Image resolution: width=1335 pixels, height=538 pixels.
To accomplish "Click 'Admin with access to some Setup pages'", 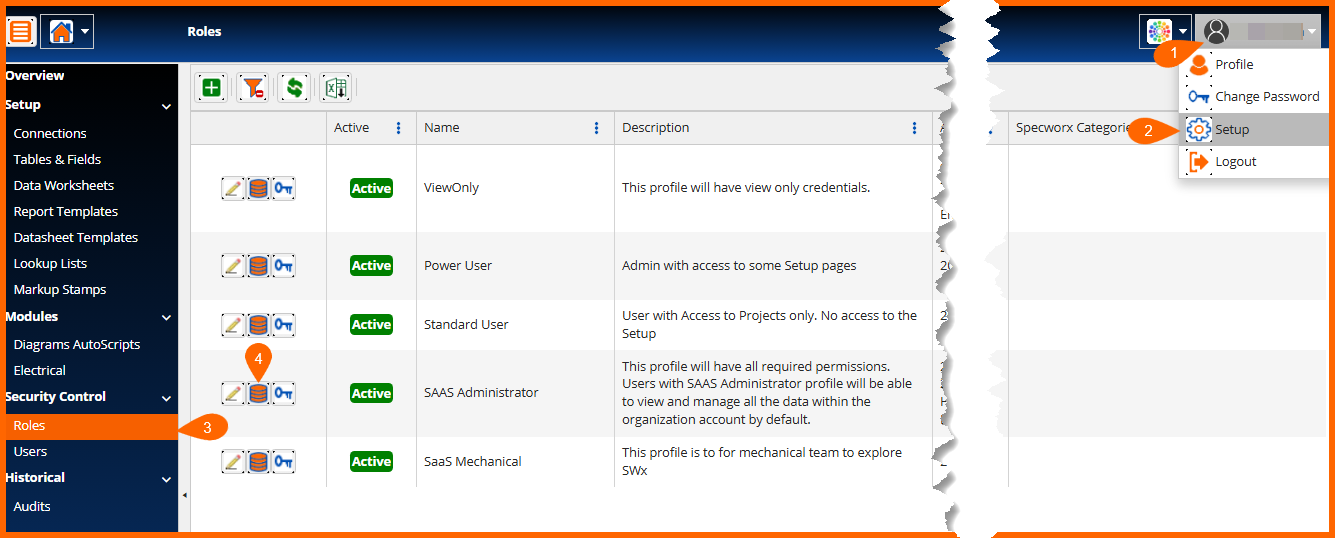I will click(739, 265).
